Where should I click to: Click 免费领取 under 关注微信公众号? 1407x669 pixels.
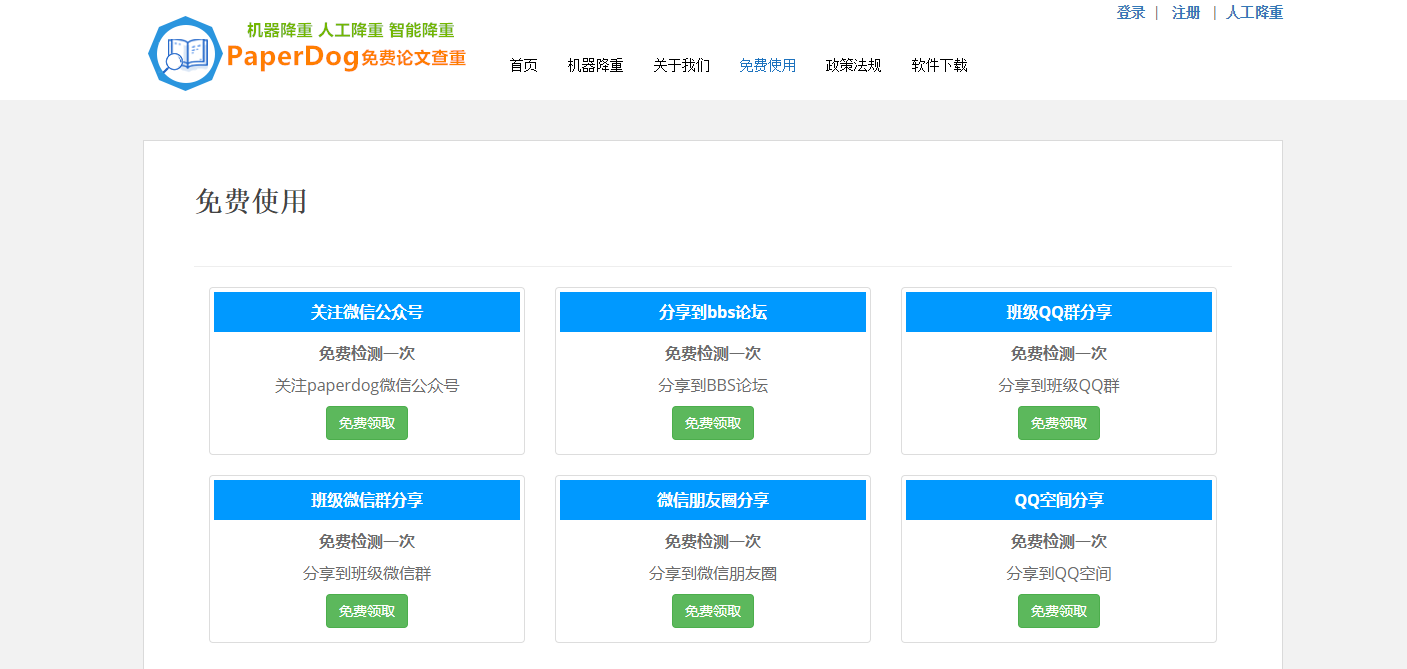point(366,423)
